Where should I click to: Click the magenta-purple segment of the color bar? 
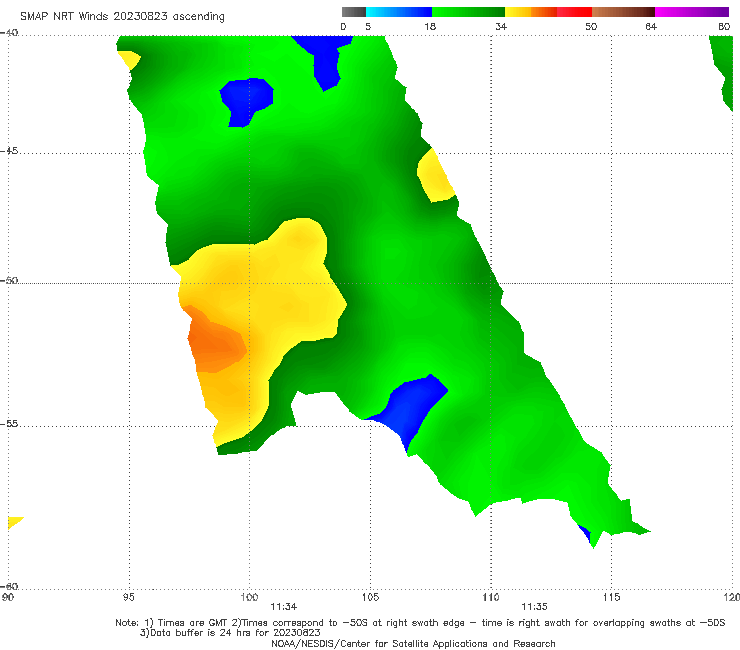pyautogui.click(x=692, y=12)
